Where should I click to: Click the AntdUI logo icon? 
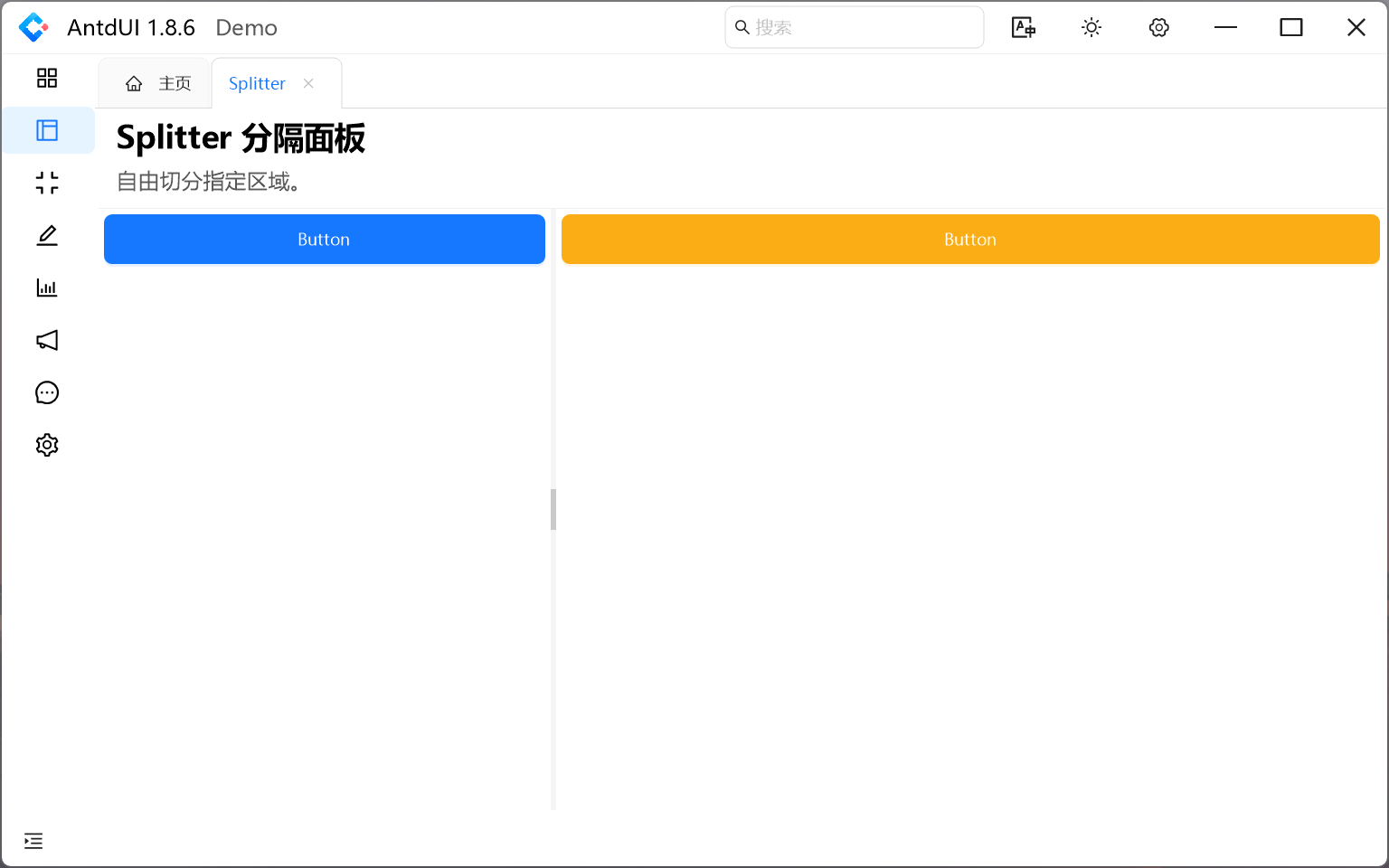tap(33, 27)
